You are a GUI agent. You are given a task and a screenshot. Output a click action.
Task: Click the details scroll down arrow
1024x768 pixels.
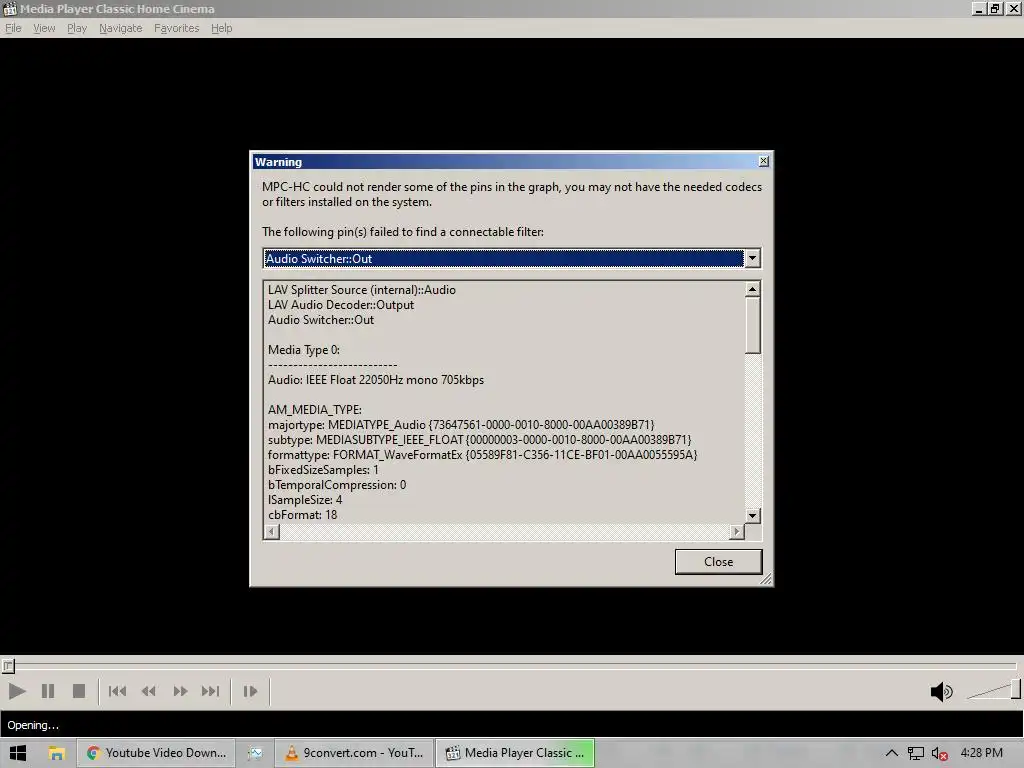point(752,515)
